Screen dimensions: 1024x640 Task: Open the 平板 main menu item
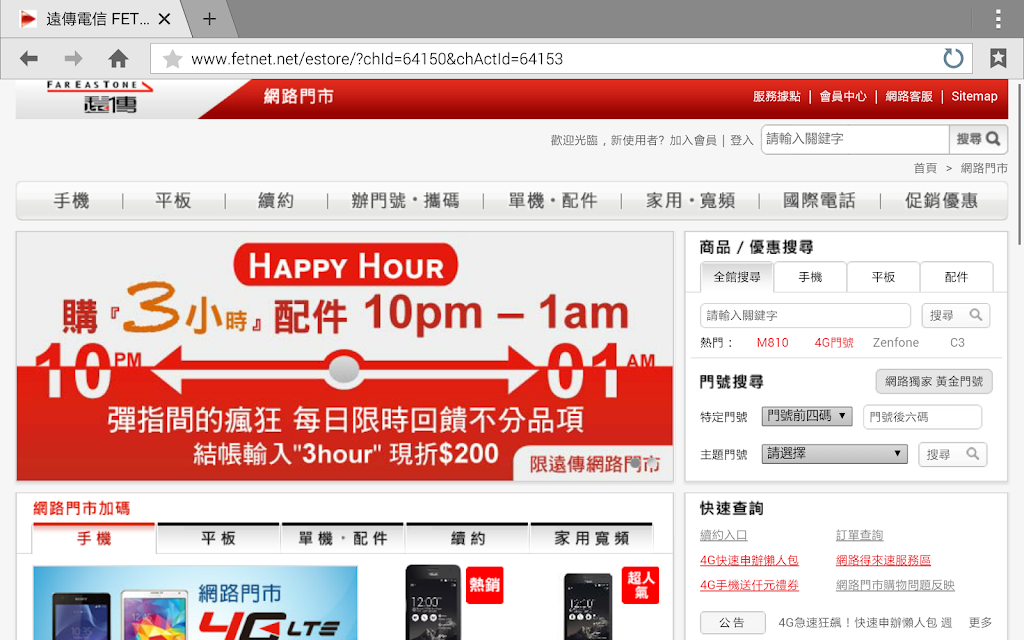pos(173,200)
